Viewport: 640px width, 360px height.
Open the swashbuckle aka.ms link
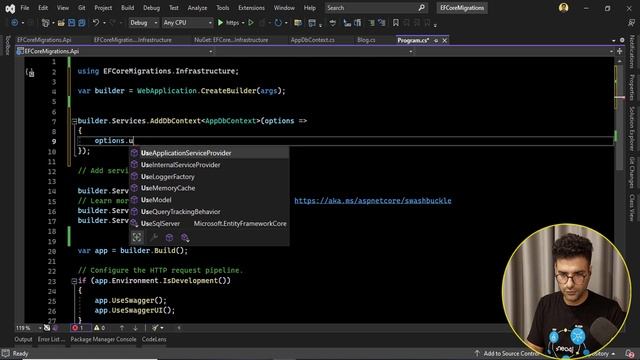(x=373, y=200)
